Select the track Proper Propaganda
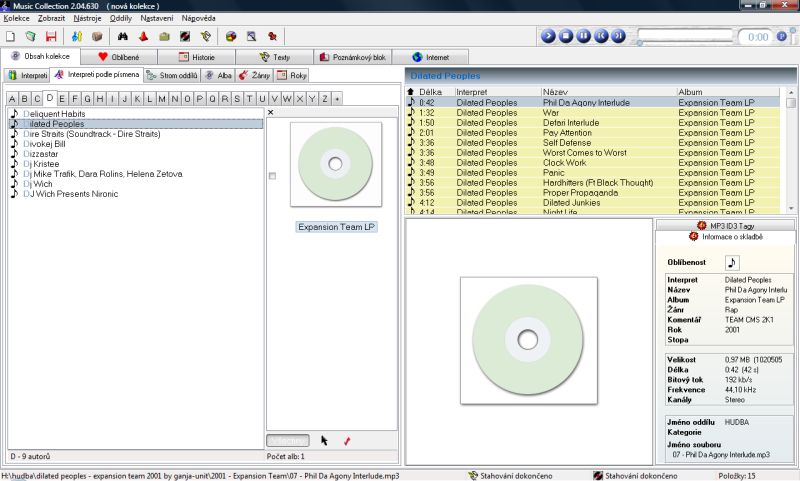The width and height of the screenshot is (800, 481). pos(593,193)
